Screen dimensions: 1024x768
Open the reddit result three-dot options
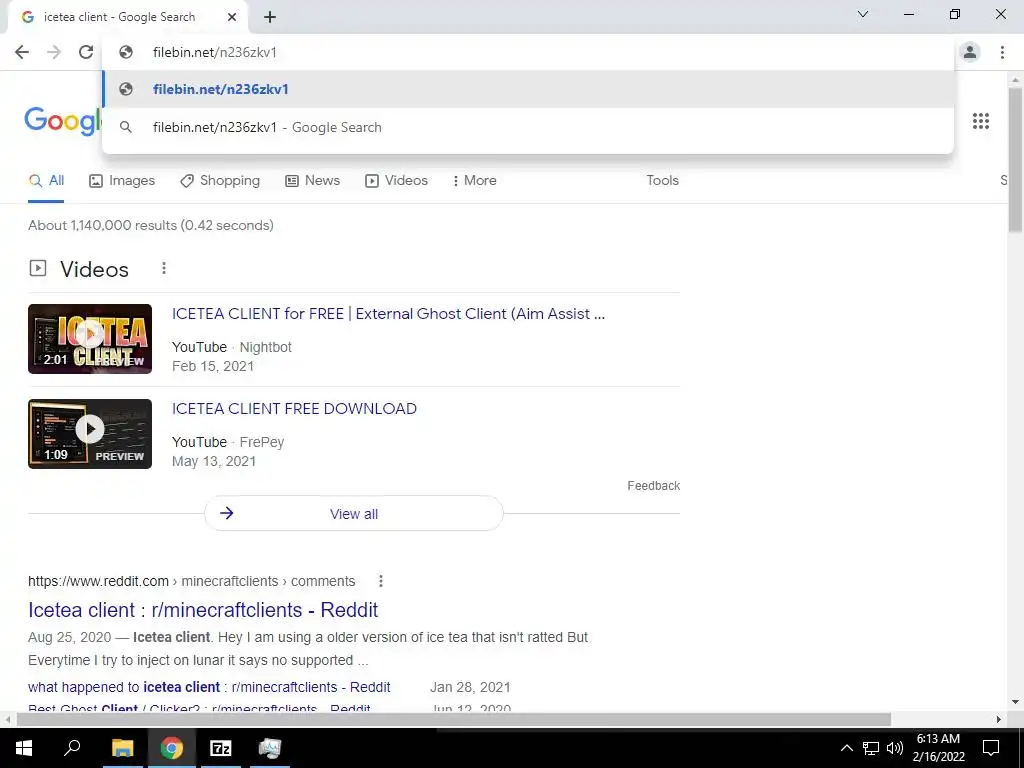[x=381, y=581]
